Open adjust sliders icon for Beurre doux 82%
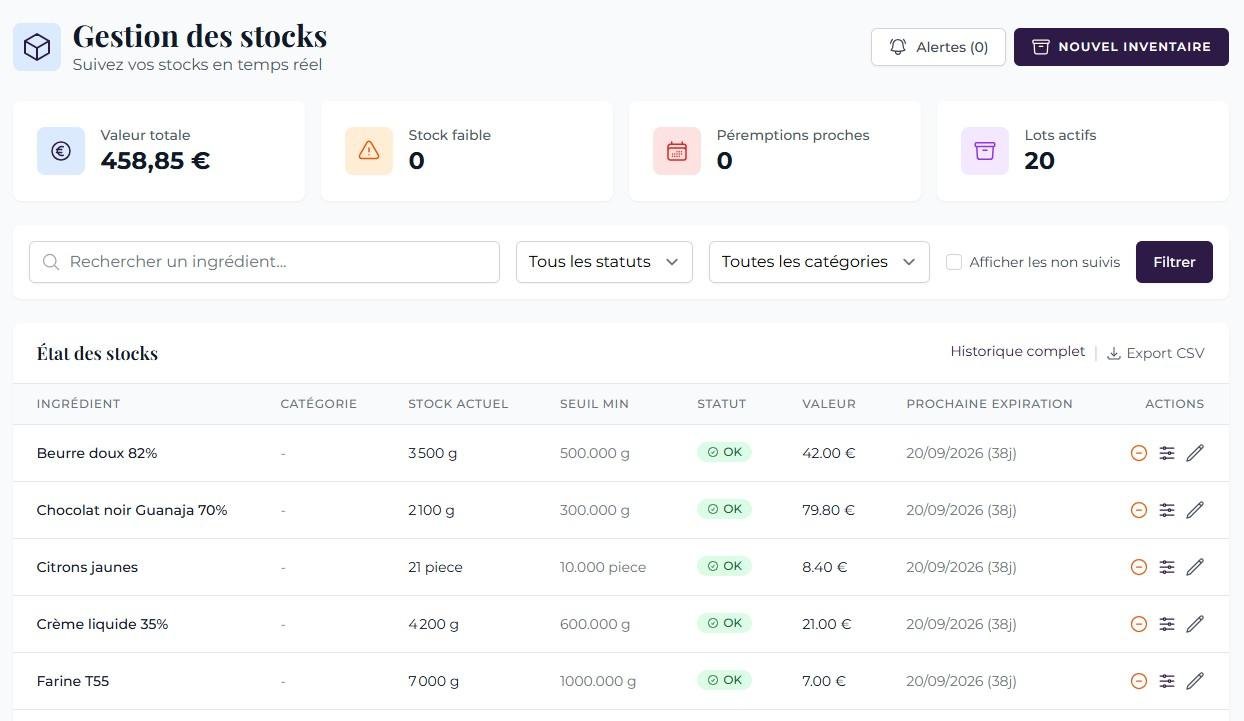This screenshot has height=721, width=1244. point(1167,453)
